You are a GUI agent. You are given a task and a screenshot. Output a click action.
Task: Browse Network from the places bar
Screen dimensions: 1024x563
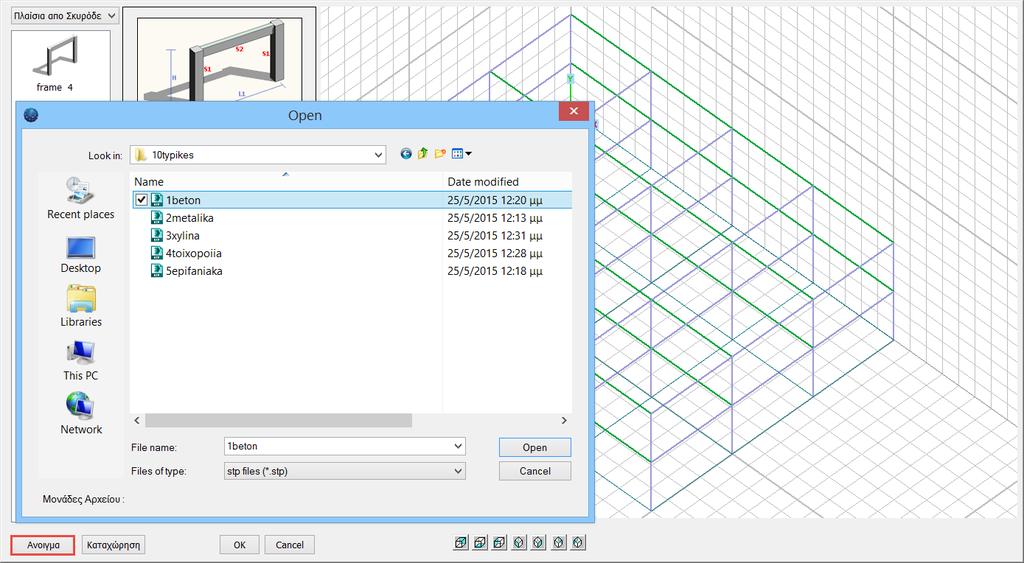[x=80, y=413]
